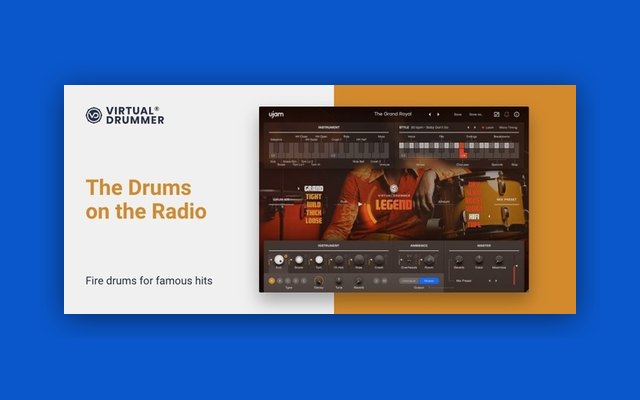
Task: Click the INSTRUMENT keyboard strip at the top left
Action: point(329,150)
